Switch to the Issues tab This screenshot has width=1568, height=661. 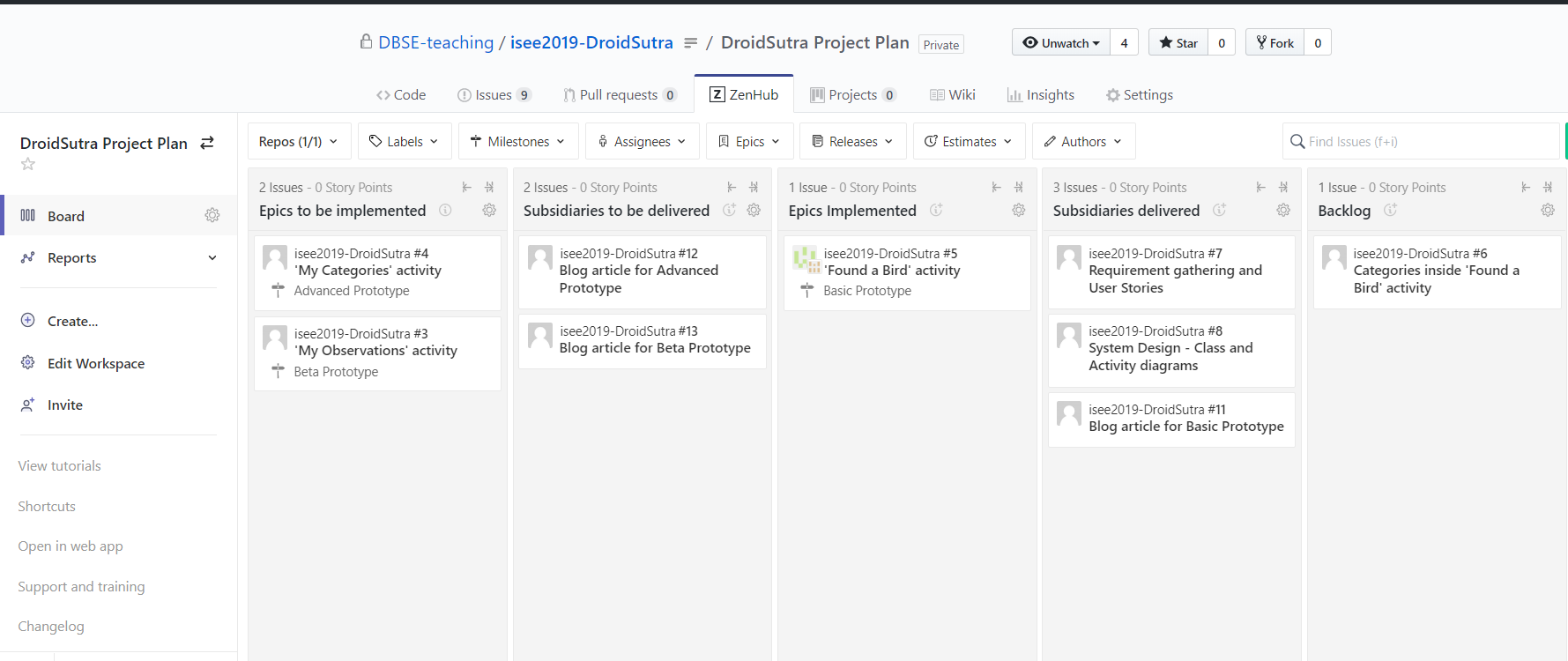coord(494,94)
